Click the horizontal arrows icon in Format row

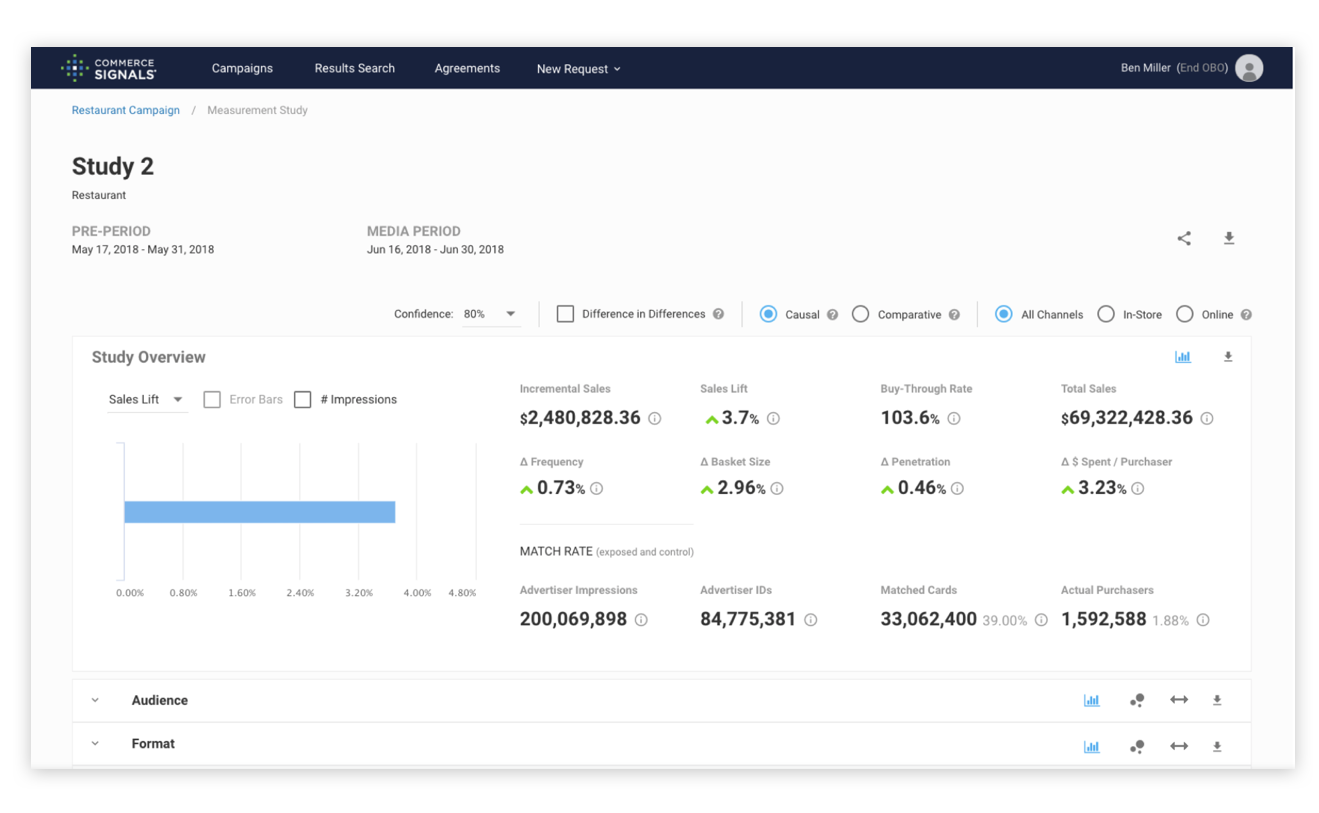1179,746
